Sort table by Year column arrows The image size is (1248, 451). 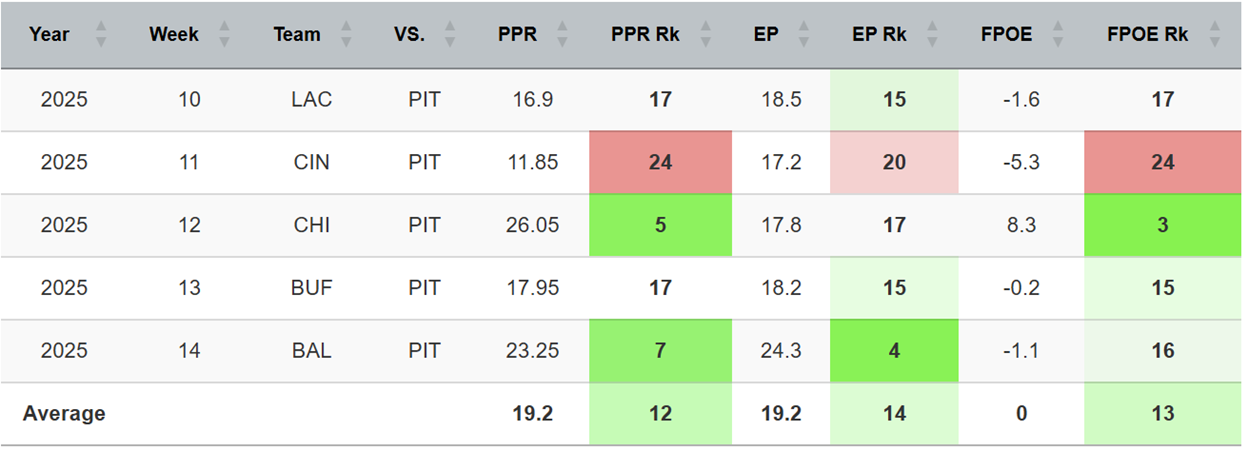point(100,35)
